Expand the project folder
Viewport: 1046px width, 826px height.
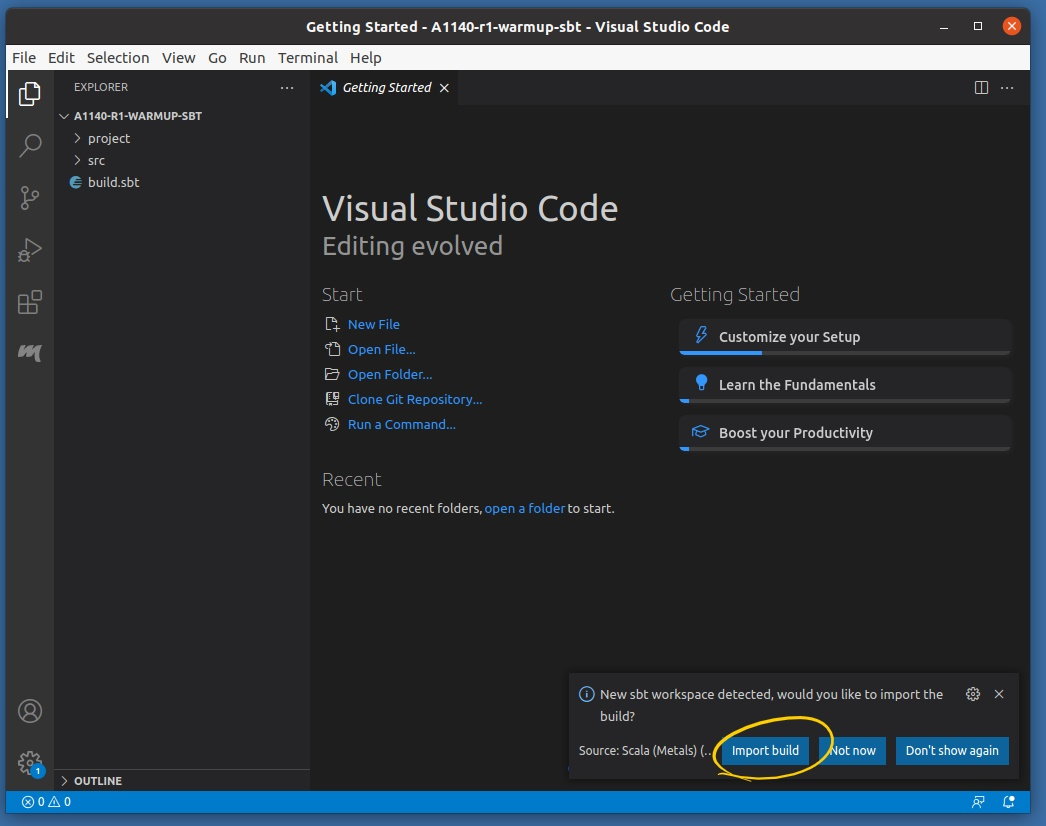pos(108,139)
